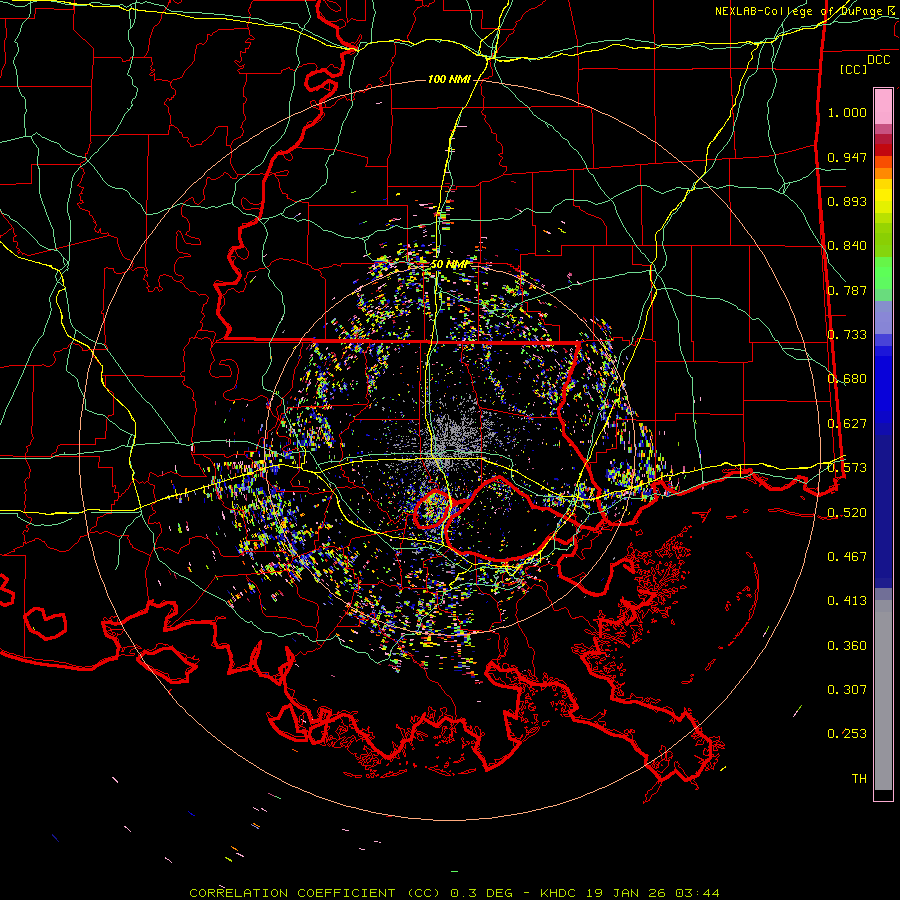
Task: Click the 100 NMI range ring label
Action: tap(449, 79)
